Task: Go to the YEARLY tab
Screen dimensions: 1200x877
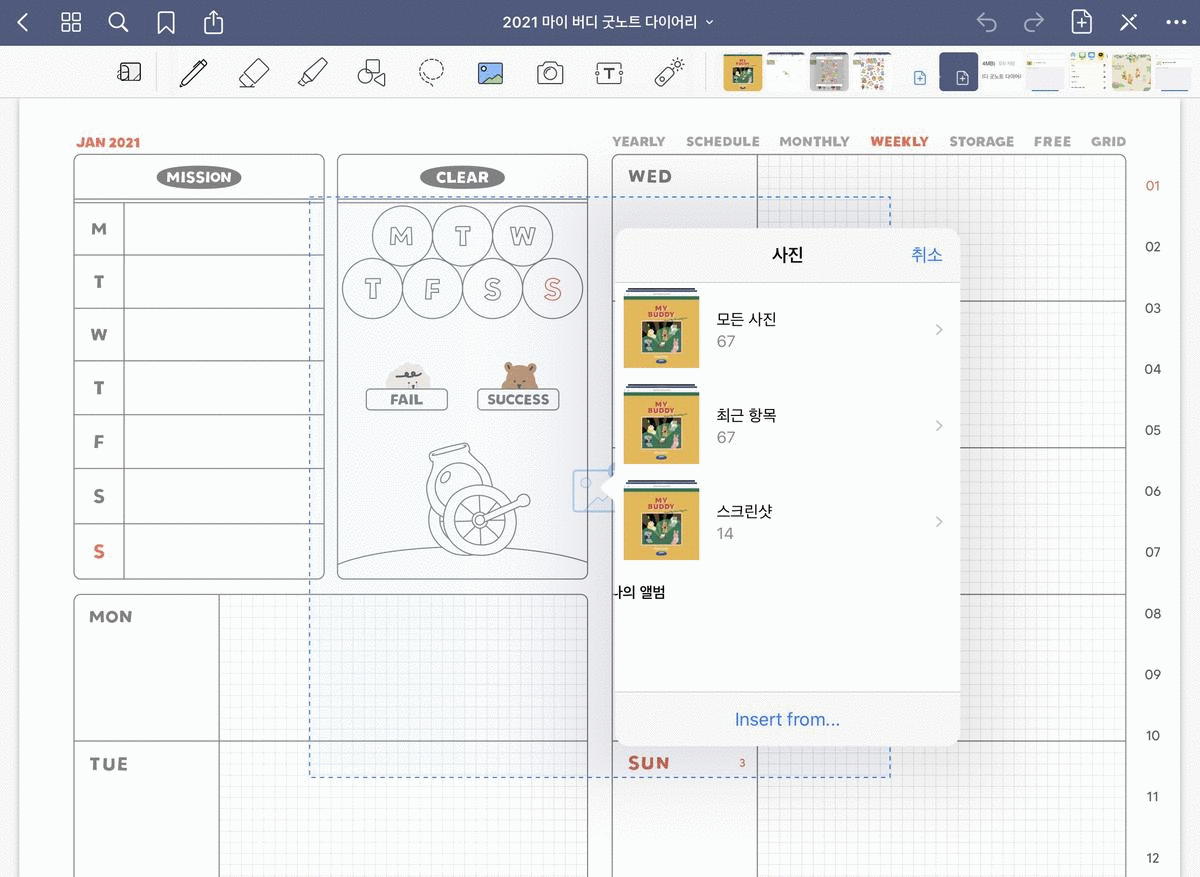Action: pyautogui.click(x=638, y=142)
